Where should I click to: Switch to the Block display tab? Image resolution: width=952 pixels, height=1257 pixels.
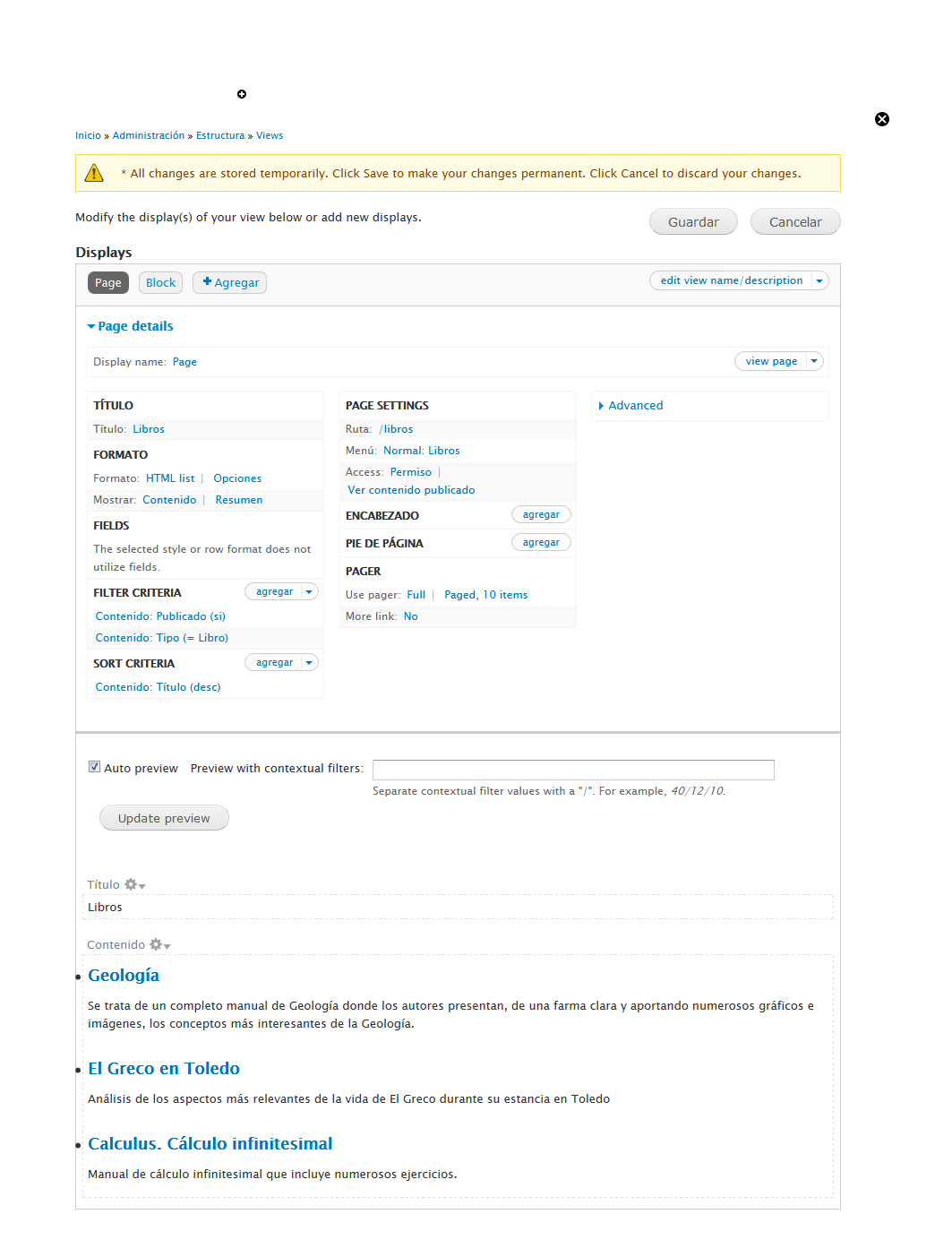click(x=160, y=283)
